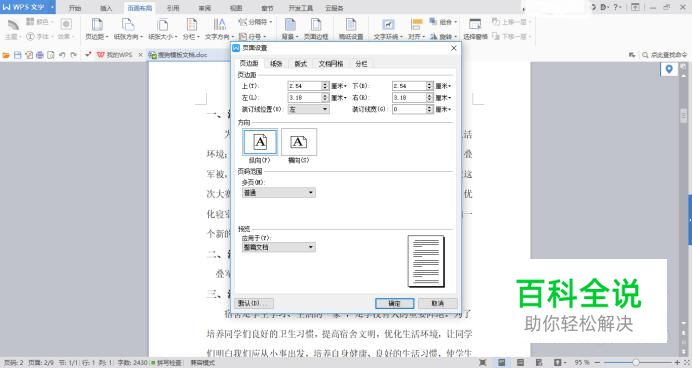692x368 pixels.
Task: Open the 组合 group dropdown
Action: pos(443,22)
